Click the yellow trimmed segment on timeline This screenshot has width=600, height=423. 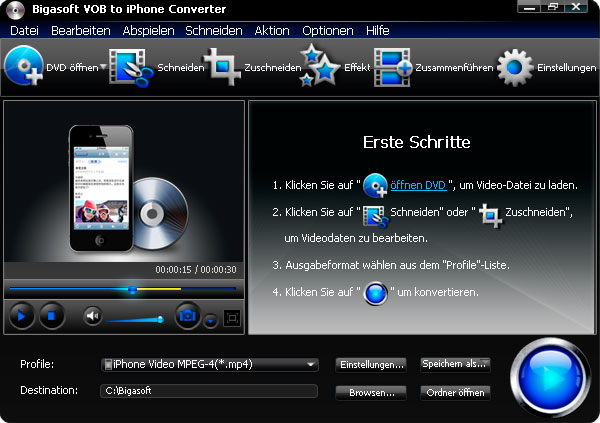coord(158,289)
